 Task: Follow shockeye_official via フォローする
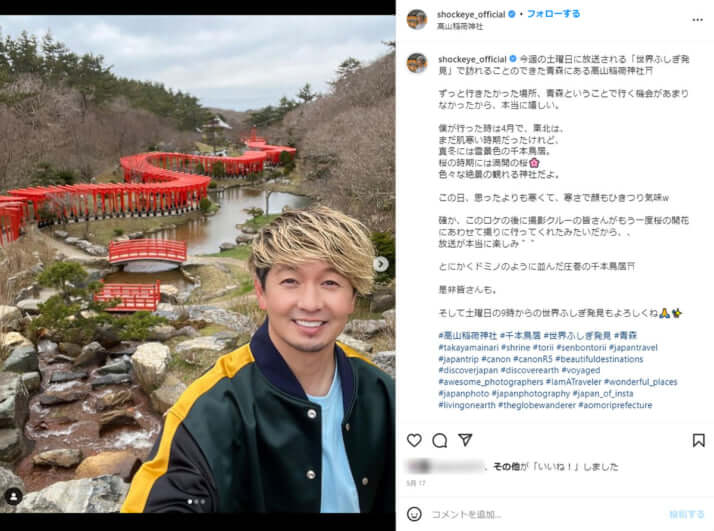(x=553, y=14)
